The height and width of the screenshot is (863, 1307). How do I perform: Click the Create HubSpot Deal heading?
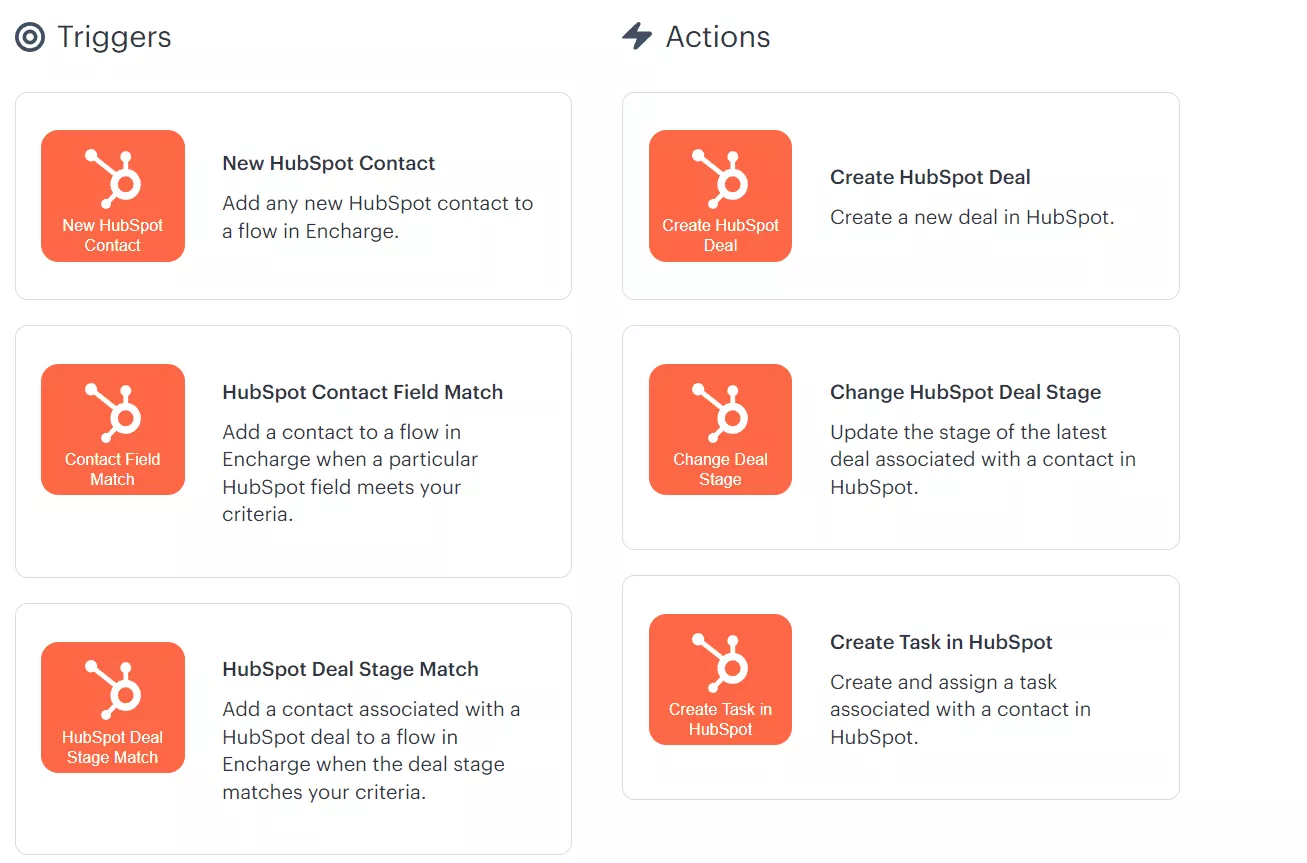(x=930, y=177)
